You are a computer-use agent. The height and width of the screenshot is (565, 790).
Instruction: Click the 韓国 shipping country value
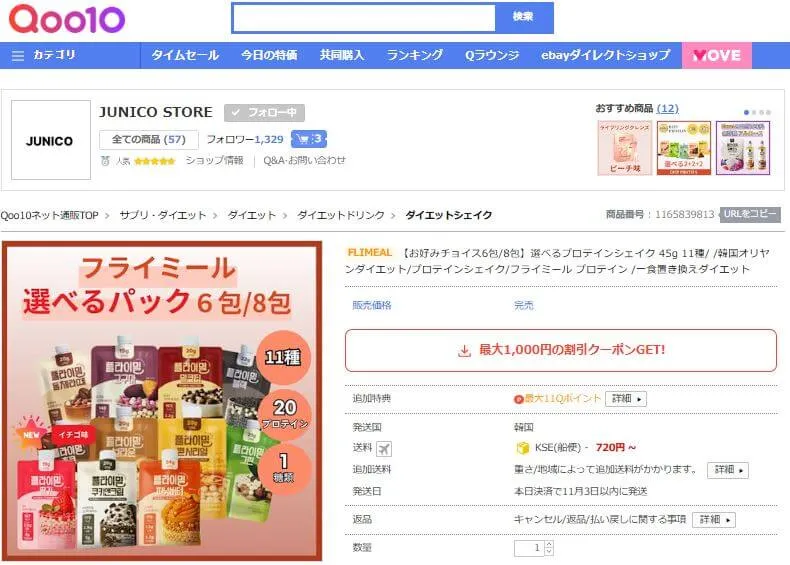pos(523,427)
